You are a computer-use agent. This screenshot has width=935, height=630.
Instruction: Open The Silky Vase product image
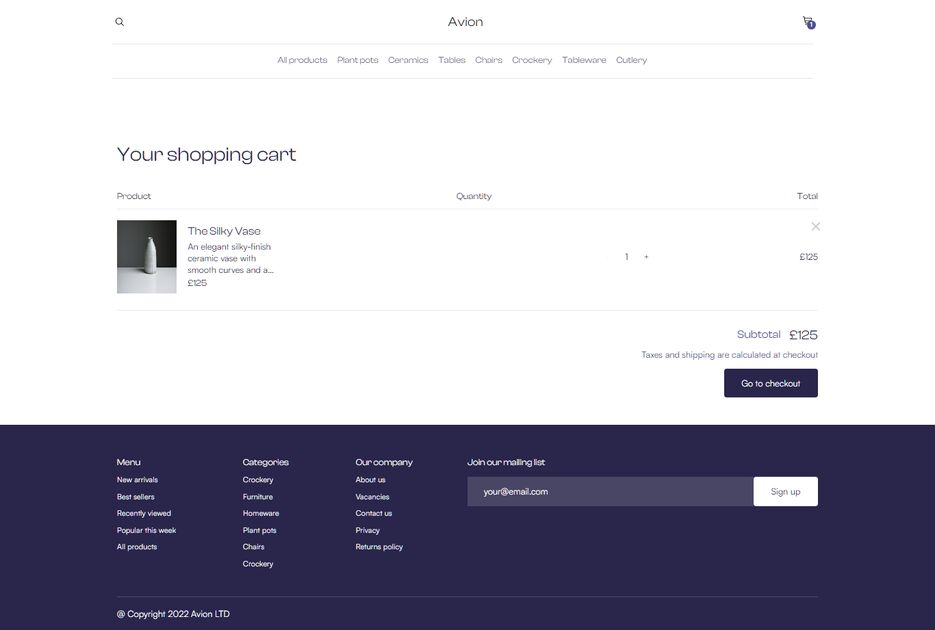(147, 257)
